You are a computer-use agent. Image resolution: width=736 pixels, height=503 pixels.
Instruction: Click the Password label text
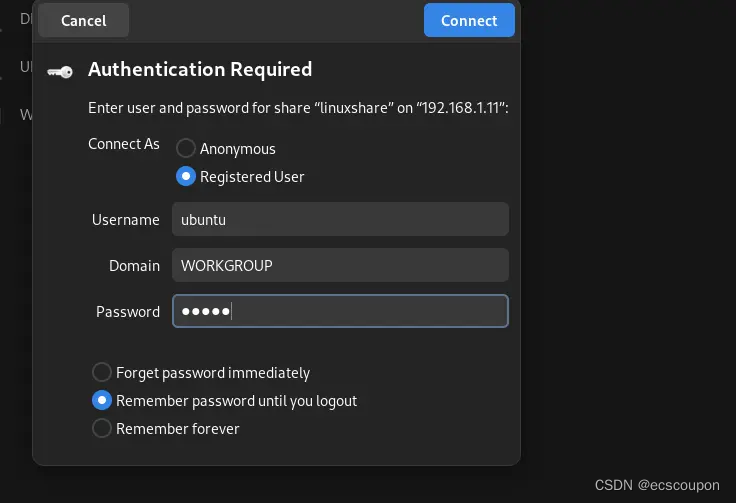click(128, 312)
